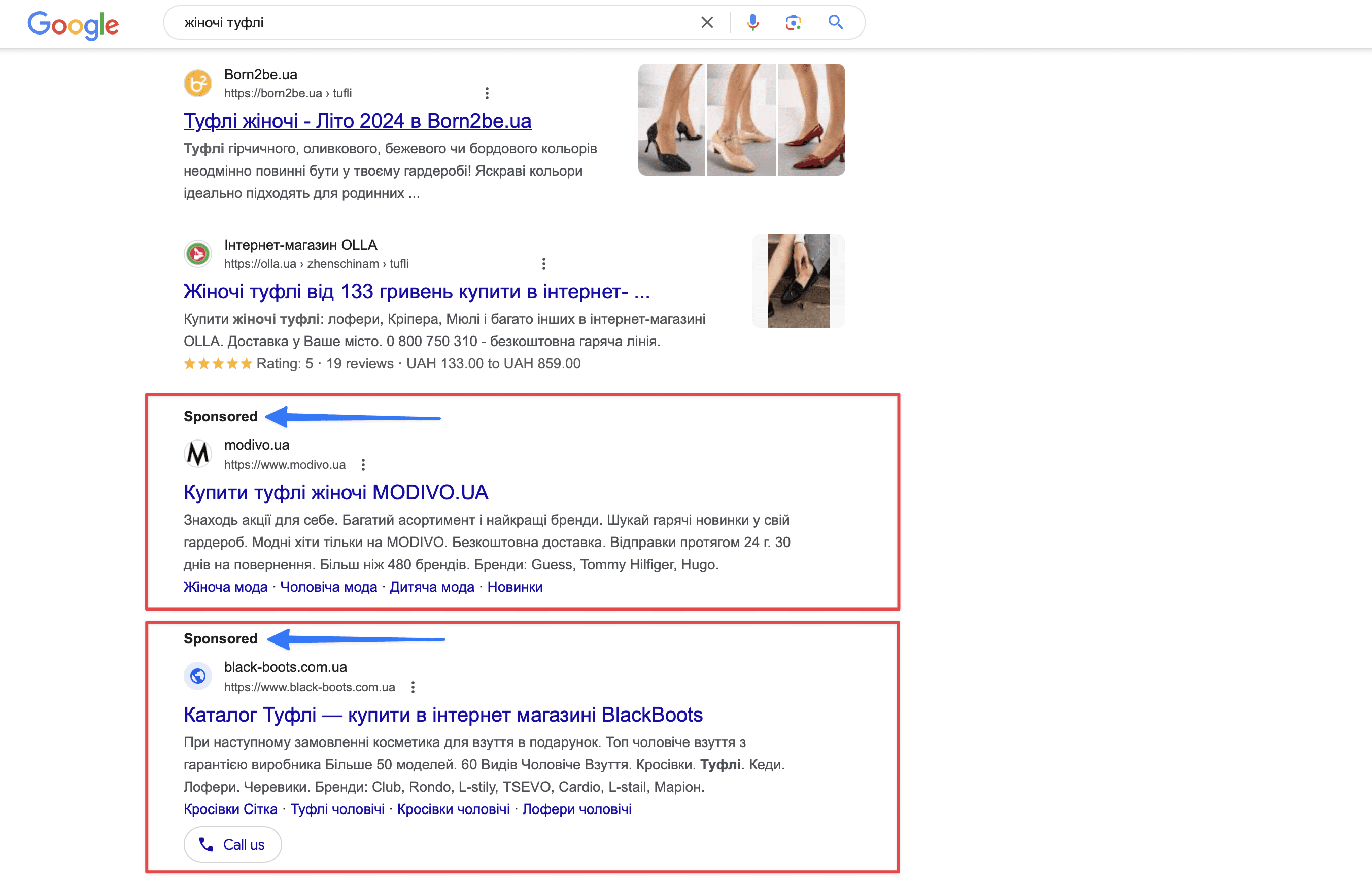Clear the search query with X
The image size is (1372, 881).
pos(707,22)
